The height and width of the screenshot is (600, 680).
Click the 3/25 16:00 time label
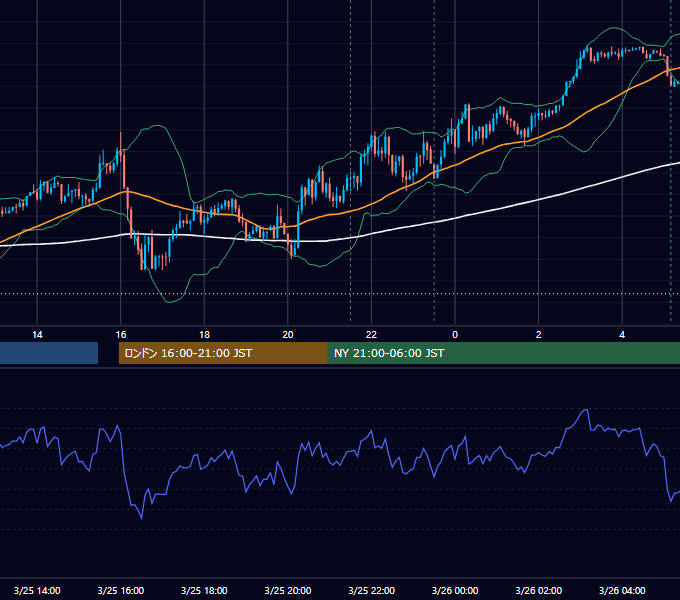121,590
